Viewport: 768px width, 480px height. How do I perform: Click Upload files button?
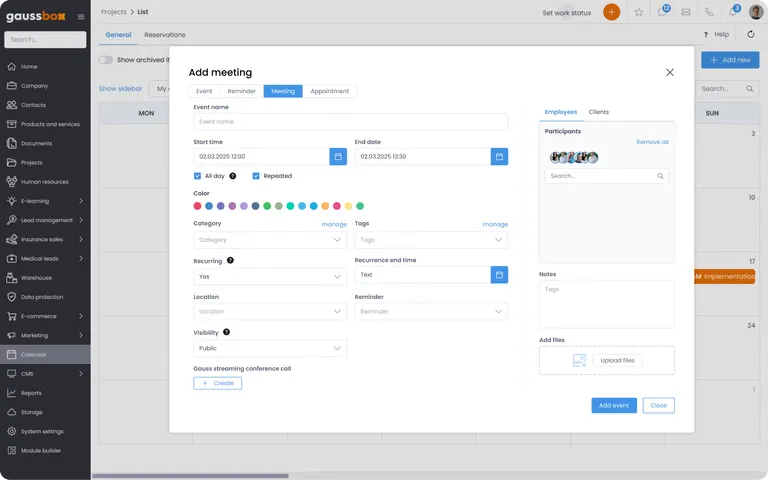pyautogui.click(x=617, y=360)
